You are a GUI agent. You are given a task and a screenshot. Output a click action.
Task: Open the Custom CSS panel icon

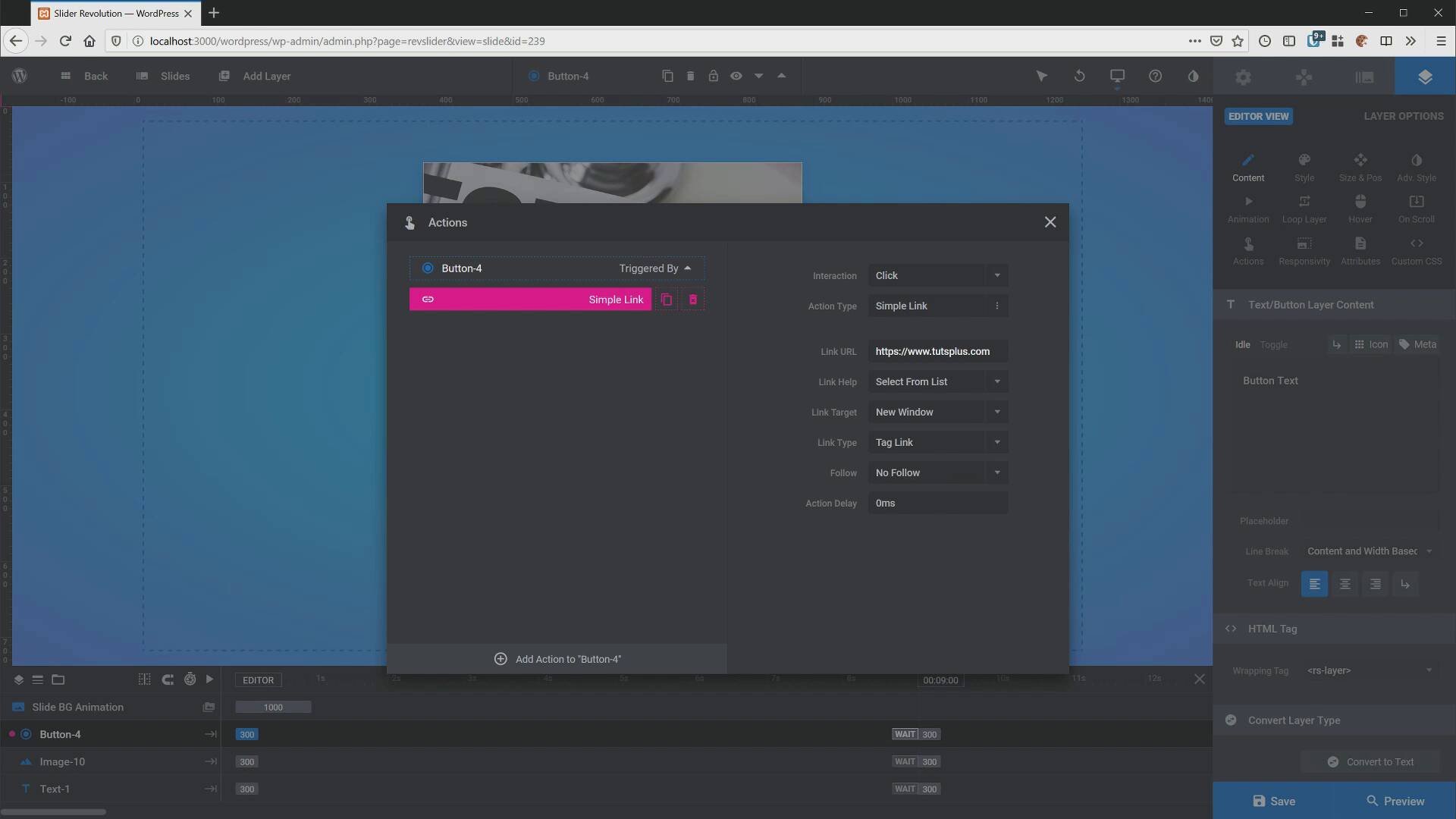(1417, 249)
